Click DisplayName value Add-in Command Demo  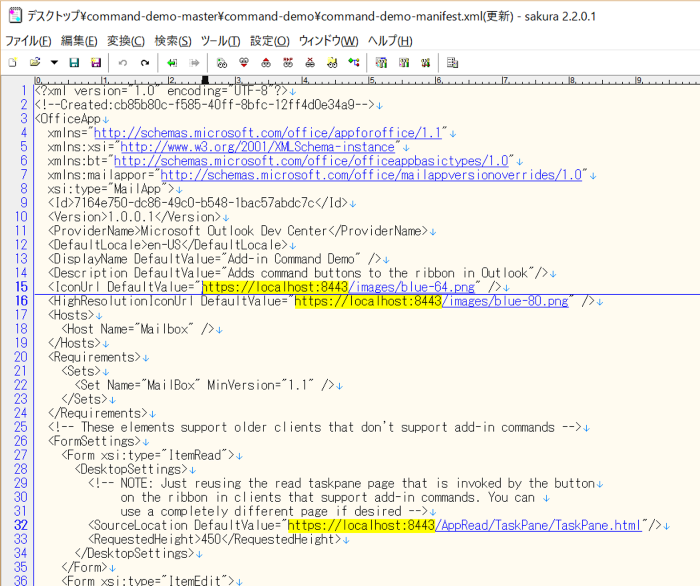pyautogui.click(x=291, y=259)
